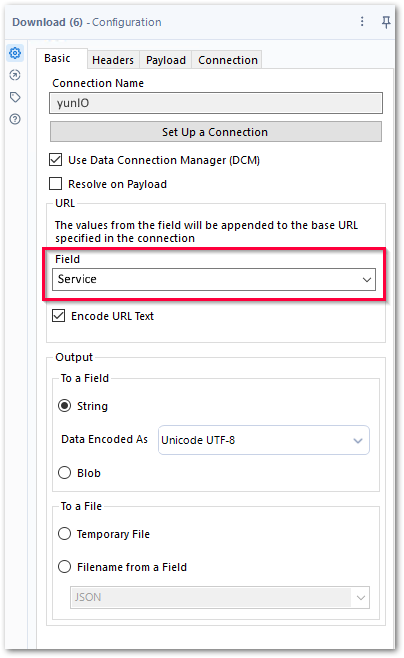
Task: Select Filename from a Field option
Action: tap(65, 567)
